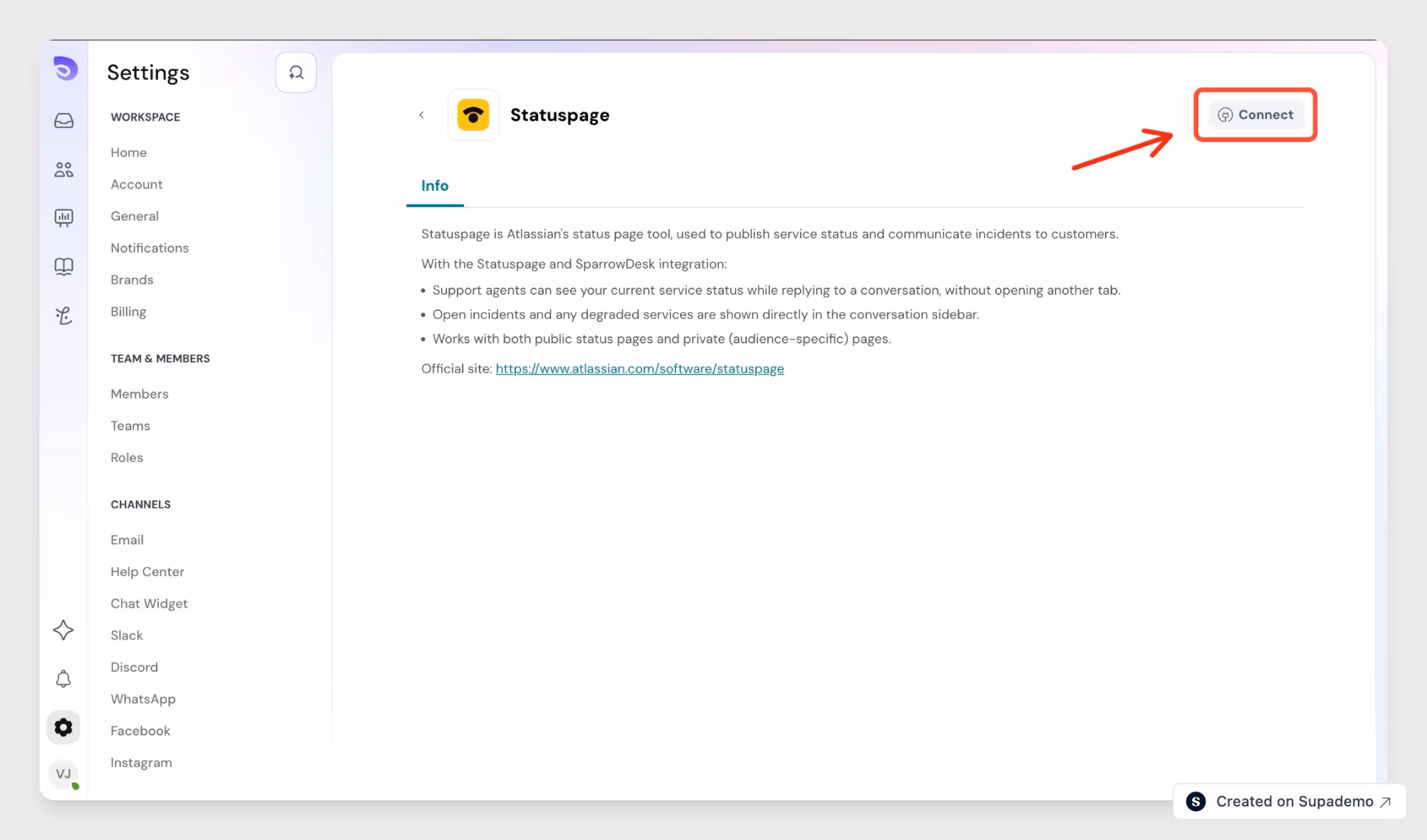Click the notifications bell icon
The width and height of the screenshot is (1427, 840).
coord(63,679)
